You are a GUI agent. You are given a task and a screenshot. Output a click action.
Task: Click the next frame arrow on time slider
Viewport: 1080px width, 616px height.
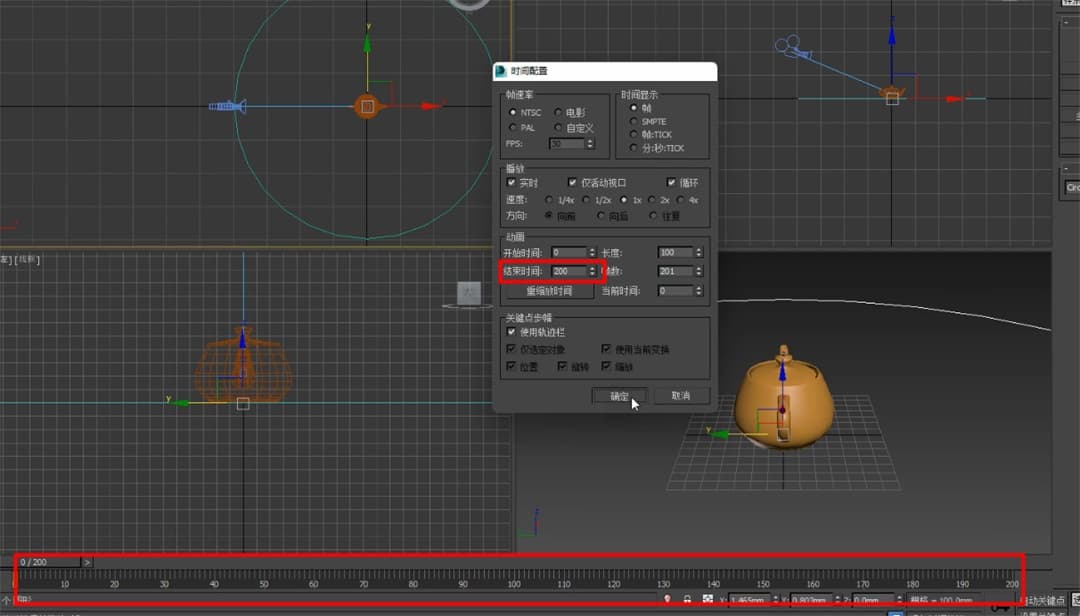point(87,562)
